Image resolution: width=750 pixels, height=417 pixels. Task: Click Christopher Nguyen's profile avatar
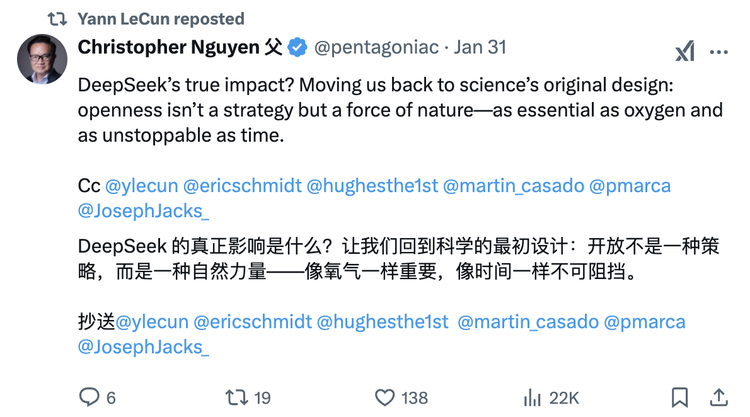pyautogui.click(x=42, y=60)
